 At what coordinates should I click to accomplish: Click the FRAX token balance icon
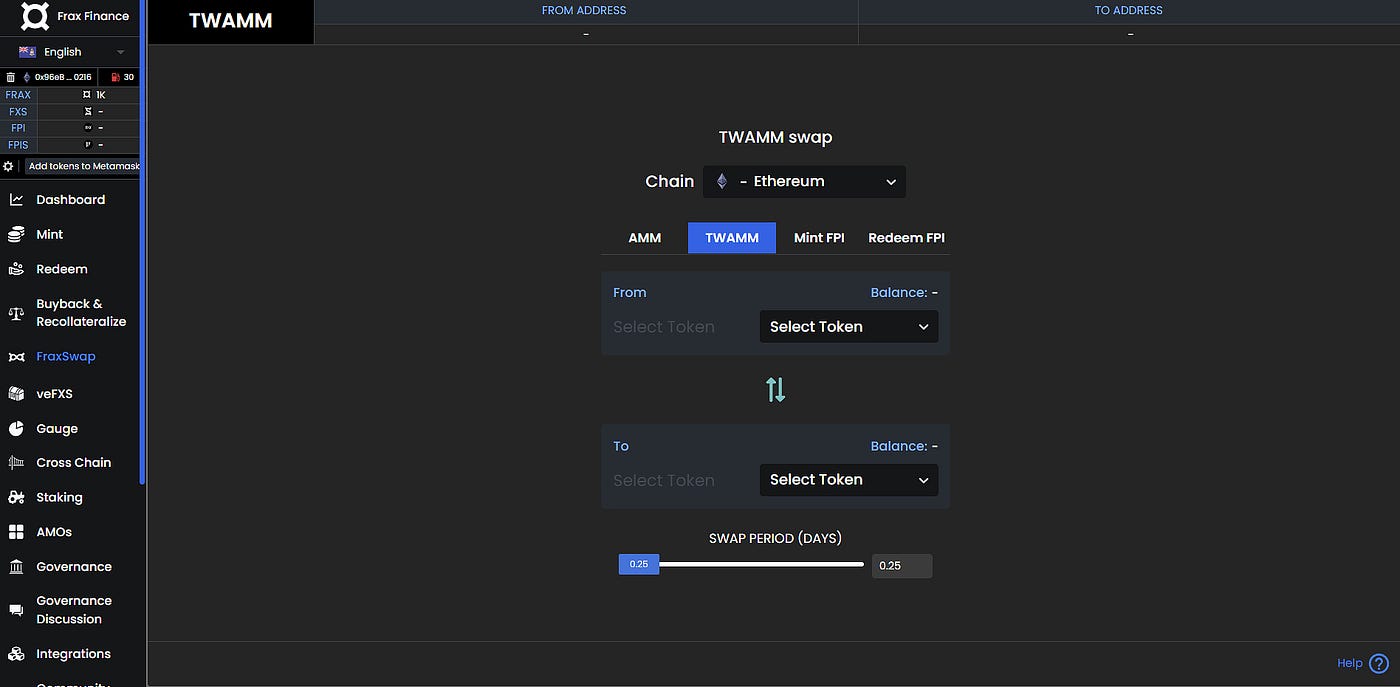[87, 95]
